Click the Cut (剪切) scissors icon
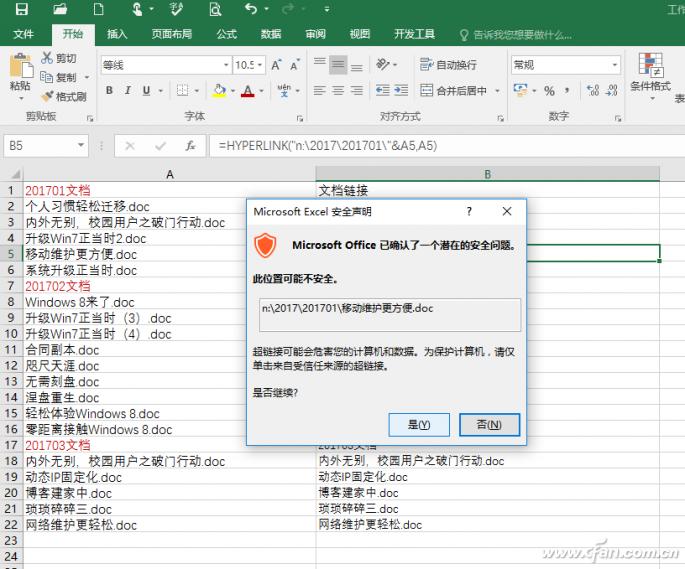This screenshot has width=685, height=569. point(47,58)
